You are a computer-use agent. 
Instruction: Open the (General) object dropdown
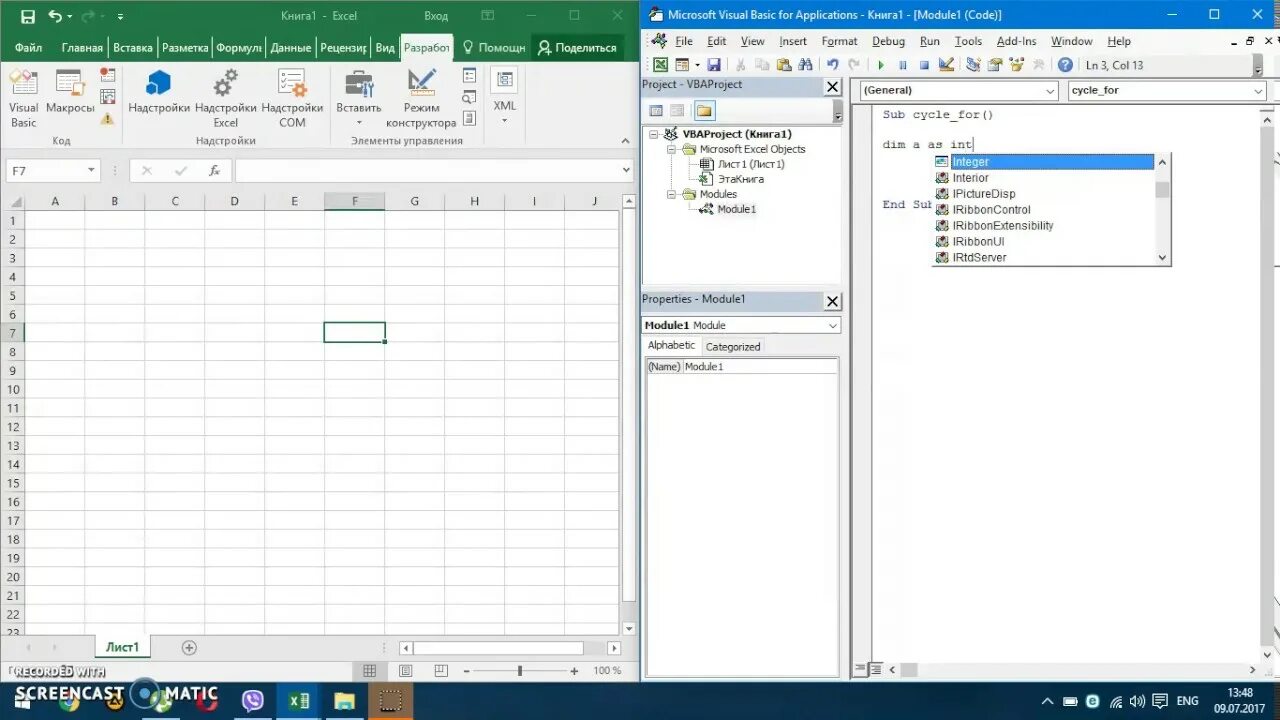(x=1049, y=91)
